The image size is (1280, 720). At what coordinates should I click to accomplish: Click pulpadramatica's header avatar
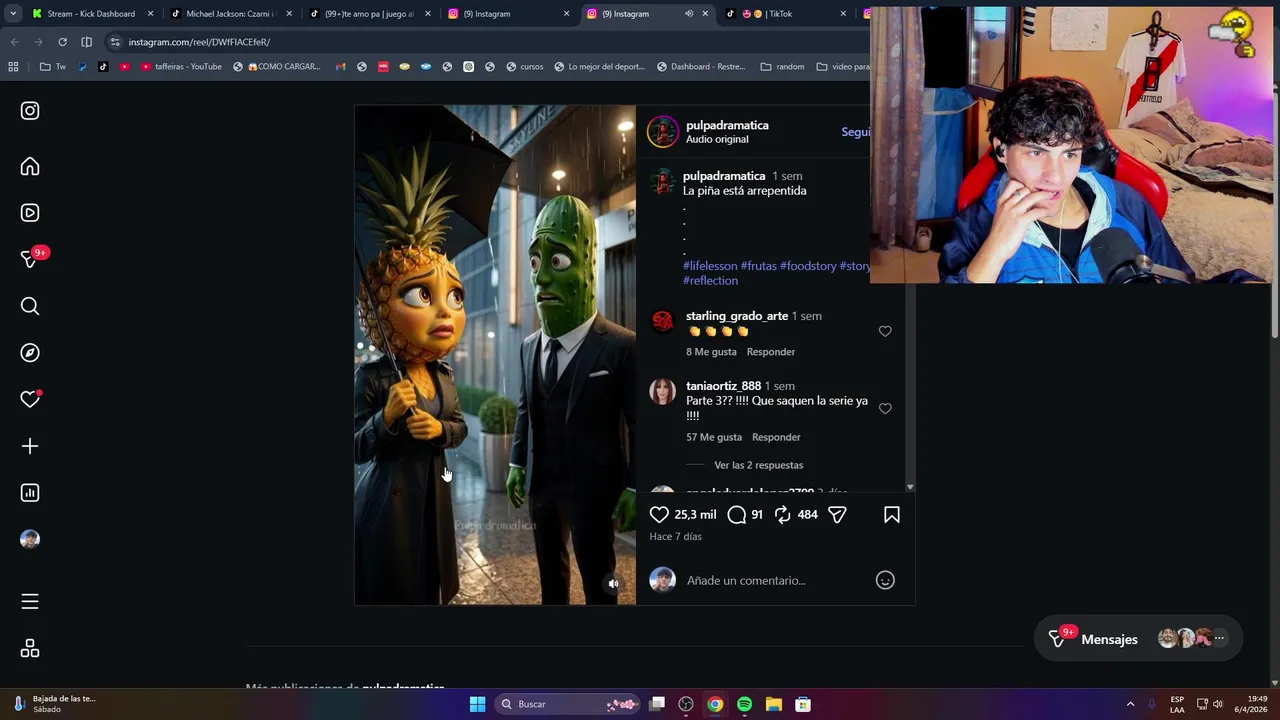pos(662,131)
